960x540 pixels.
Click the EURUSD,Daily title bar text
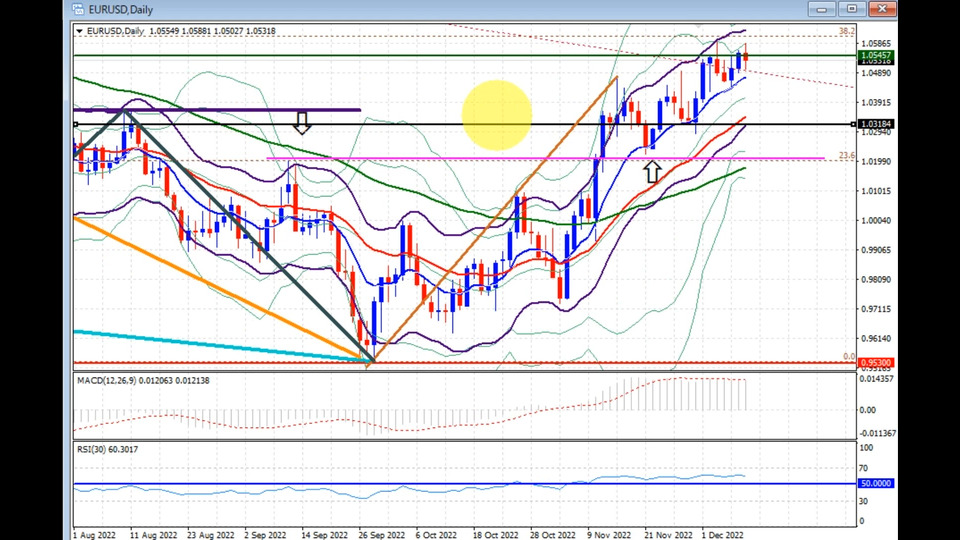pyautogui.click(x=121, y=10)
